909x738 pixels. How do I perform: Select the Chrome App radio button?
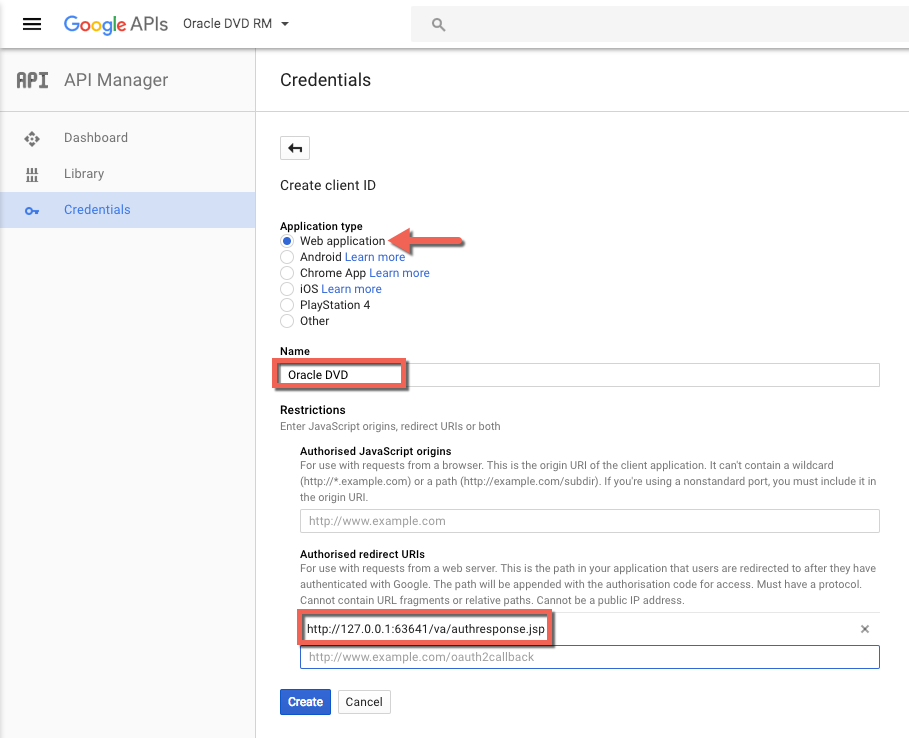(287, 273)
